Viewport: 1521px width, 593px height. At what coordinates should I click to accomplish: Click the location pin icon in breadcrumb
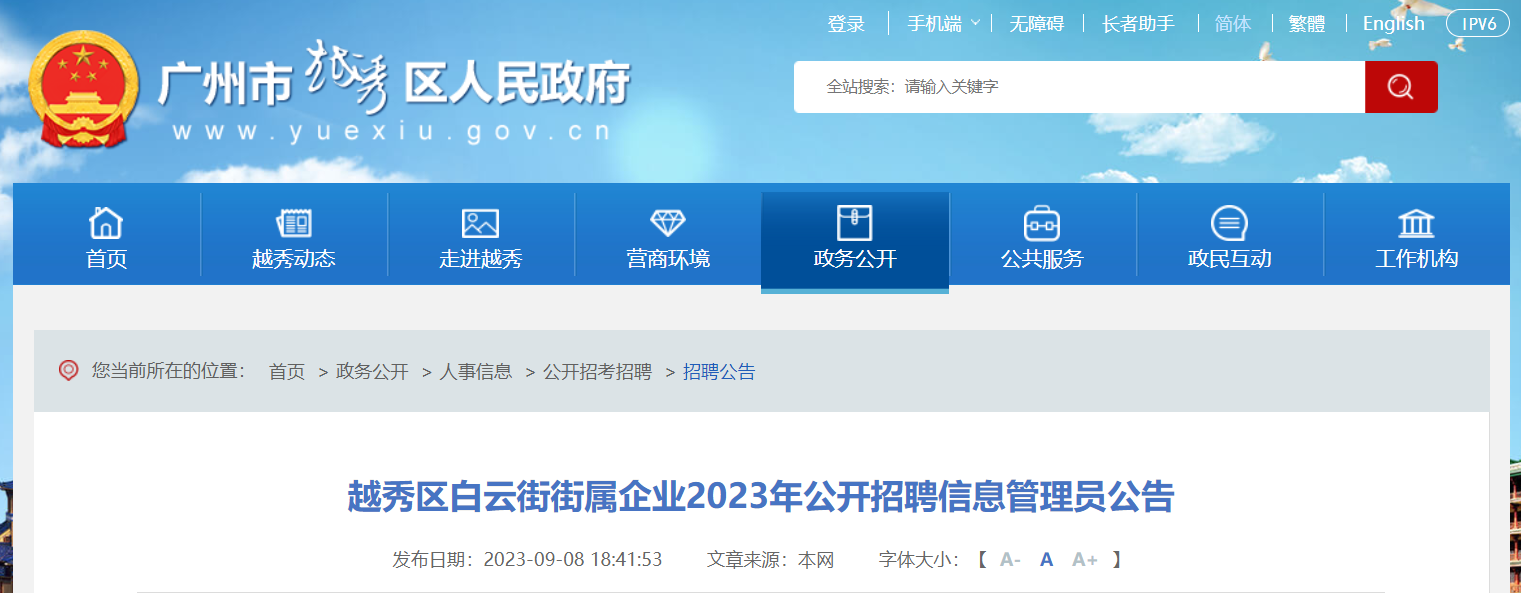pos(68,371)
